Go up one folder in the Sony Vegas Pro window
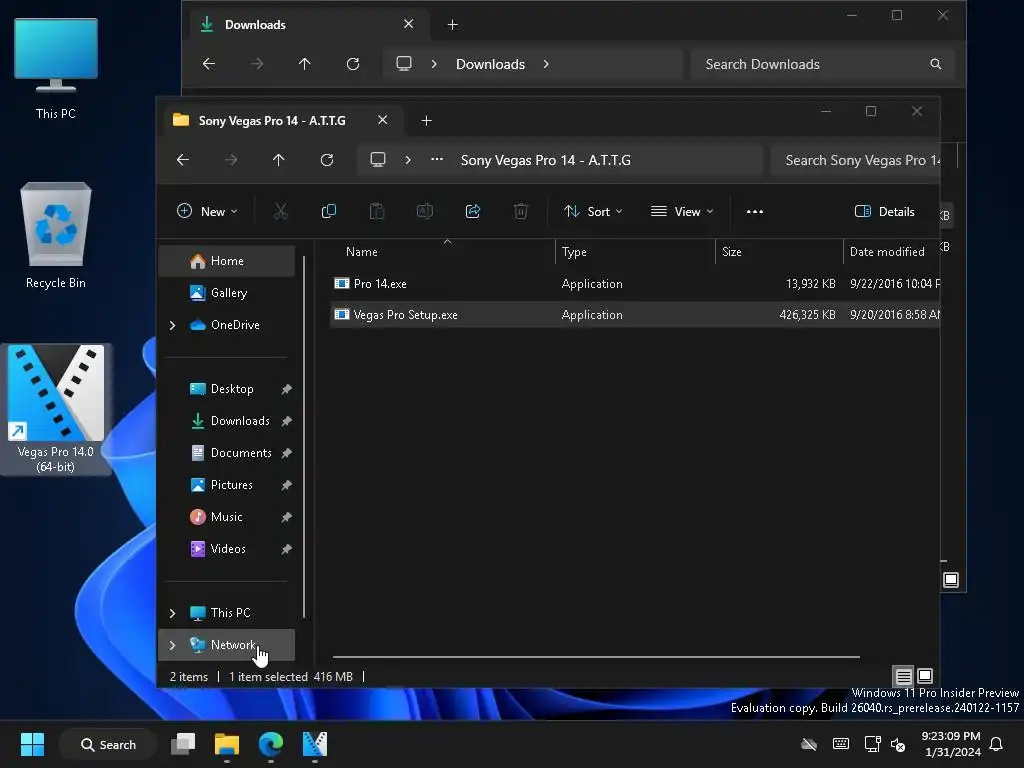This screenshot has width=1024, height=768. coord(279,160)
